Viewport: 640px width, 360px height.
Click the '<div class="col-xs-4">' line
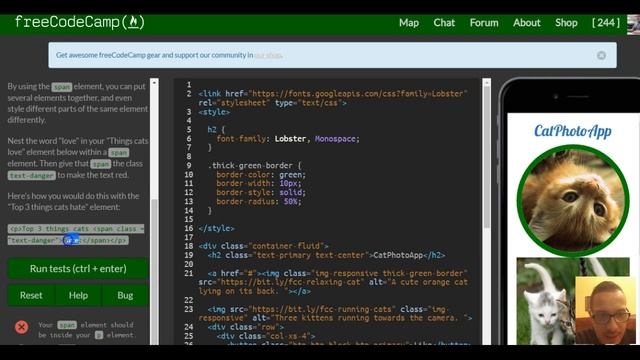pos(266,336)
